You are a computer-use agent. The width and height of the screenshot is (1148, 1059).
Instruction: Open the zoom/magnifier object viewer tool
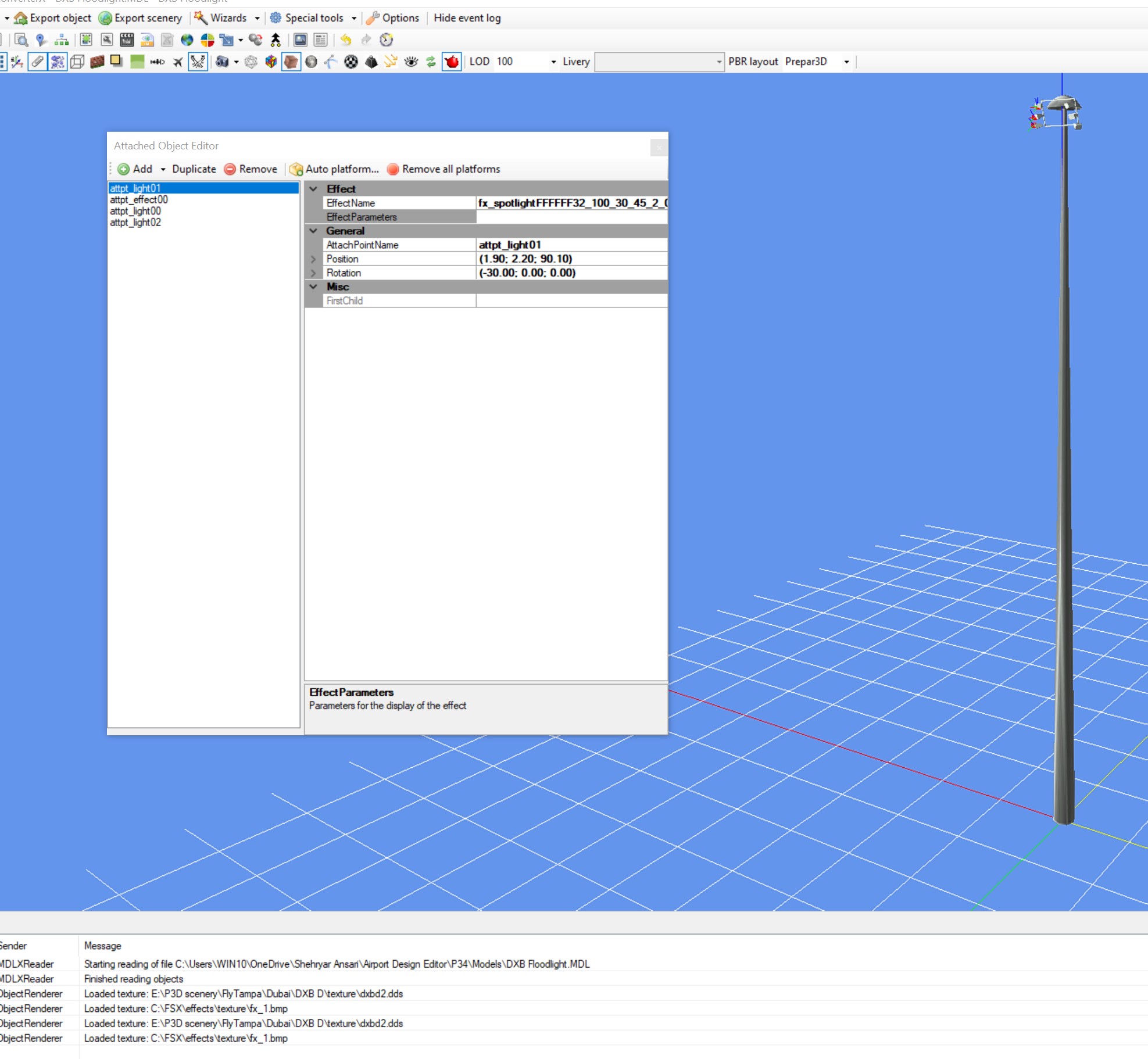pos(22,40)
